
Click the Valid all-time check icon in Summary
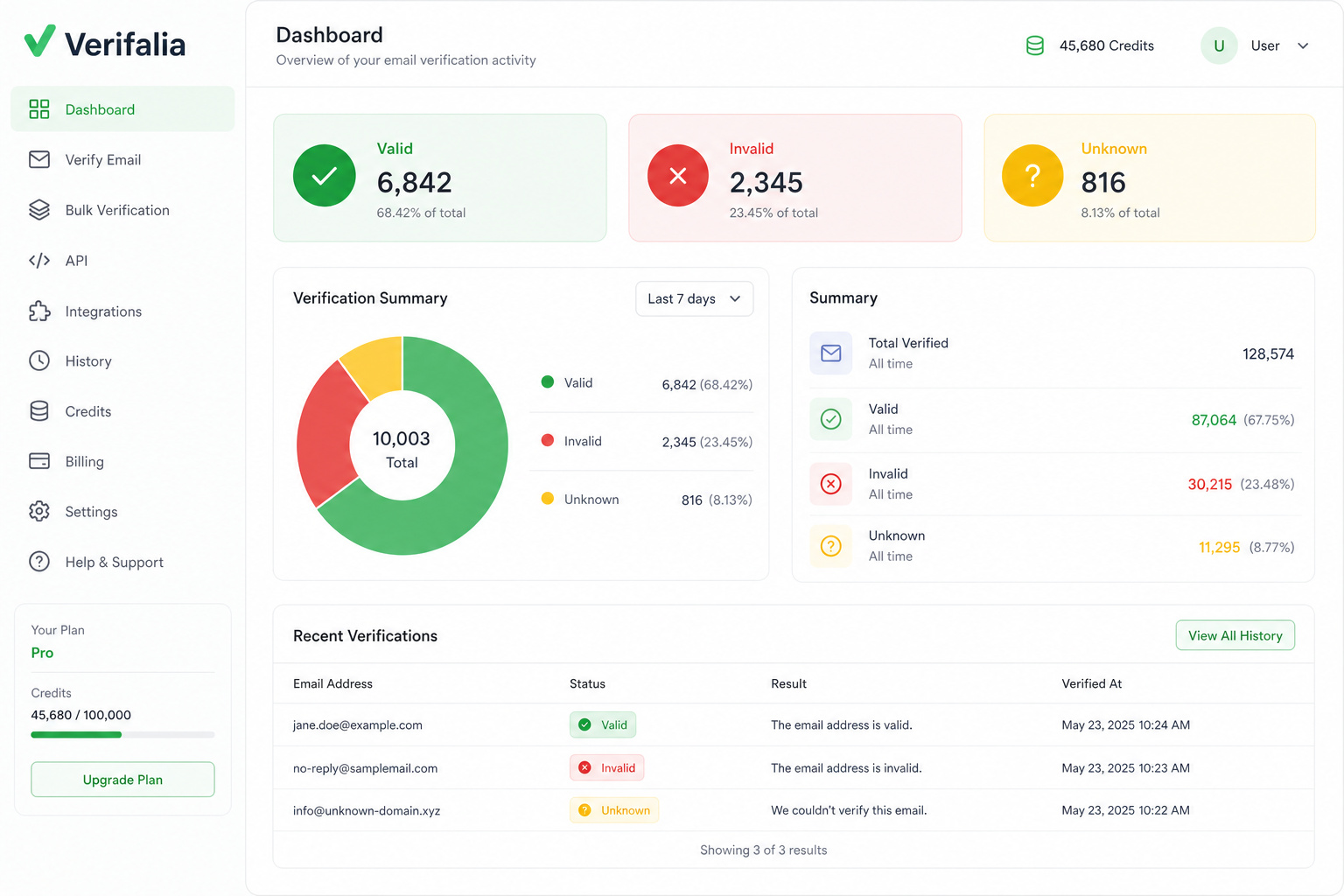tap(831, 419)
